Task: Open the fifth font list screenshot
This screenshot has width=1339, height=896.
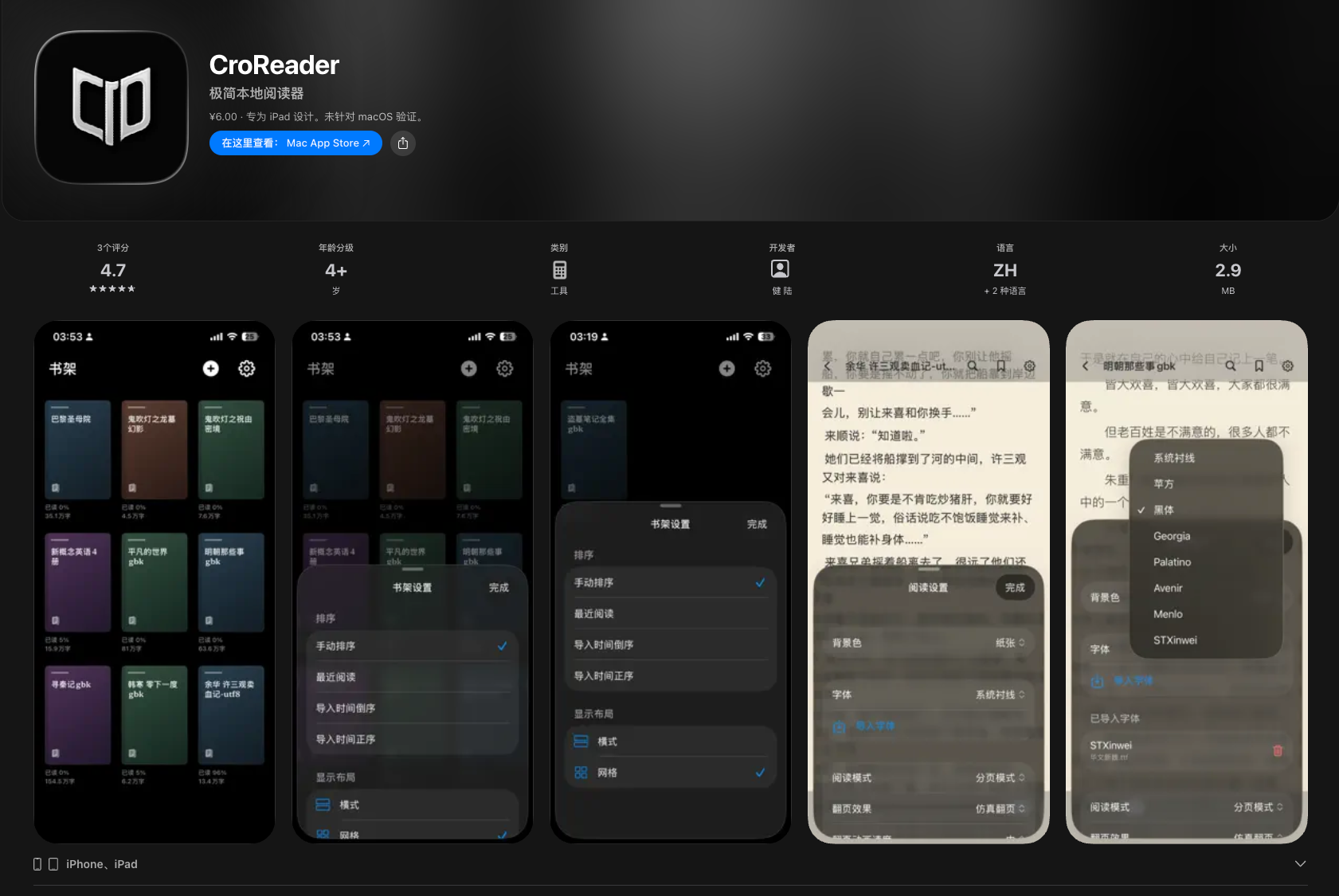Action: point(1187,582)
